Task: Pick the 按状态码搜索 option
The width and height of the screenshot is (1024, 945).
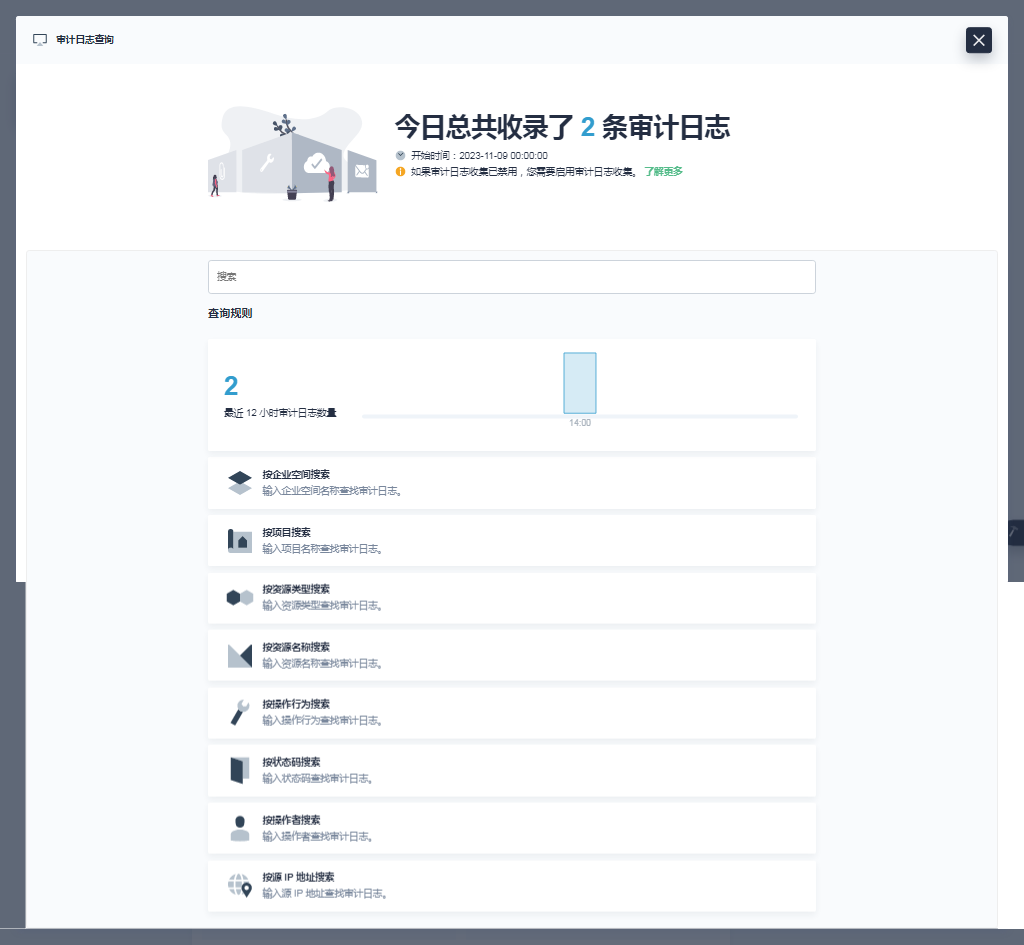Action: click(x=511, y=771)
